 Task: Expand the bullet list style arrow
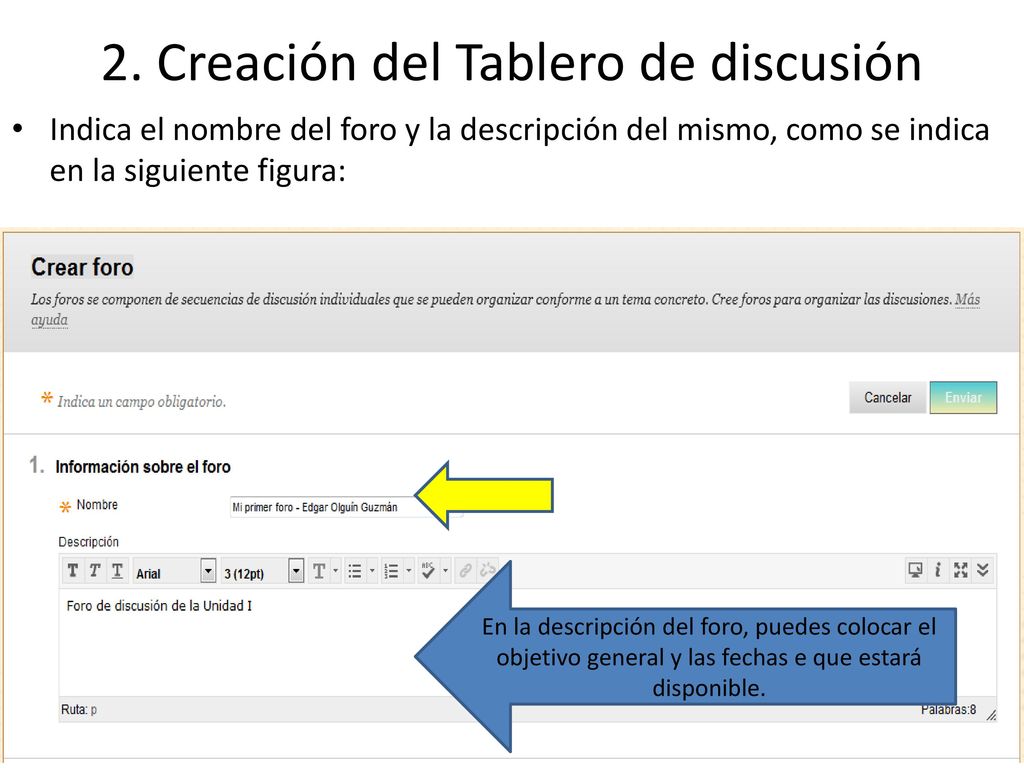pyautogui.click(x=372, y=571)
